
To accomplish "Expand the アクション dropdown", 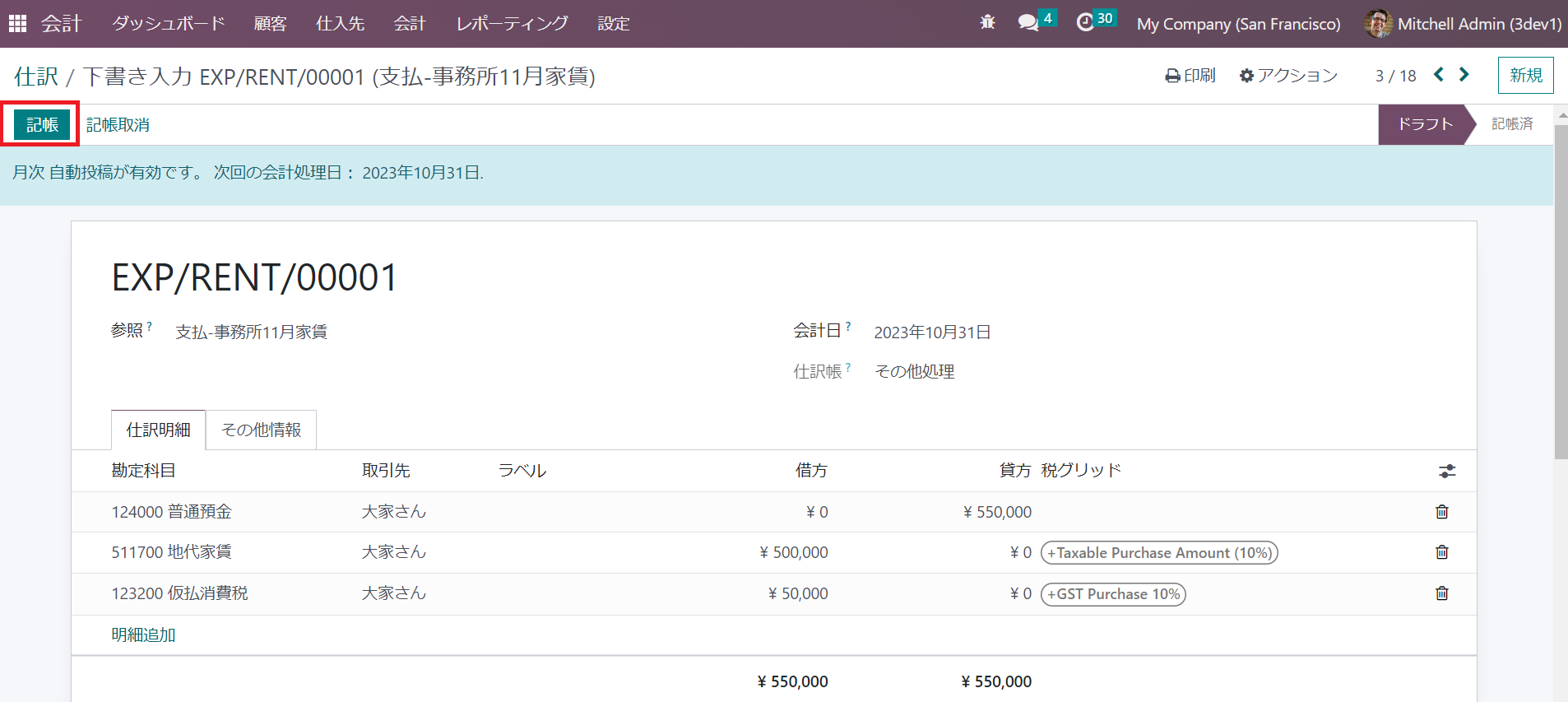I will pos(1288,76).
